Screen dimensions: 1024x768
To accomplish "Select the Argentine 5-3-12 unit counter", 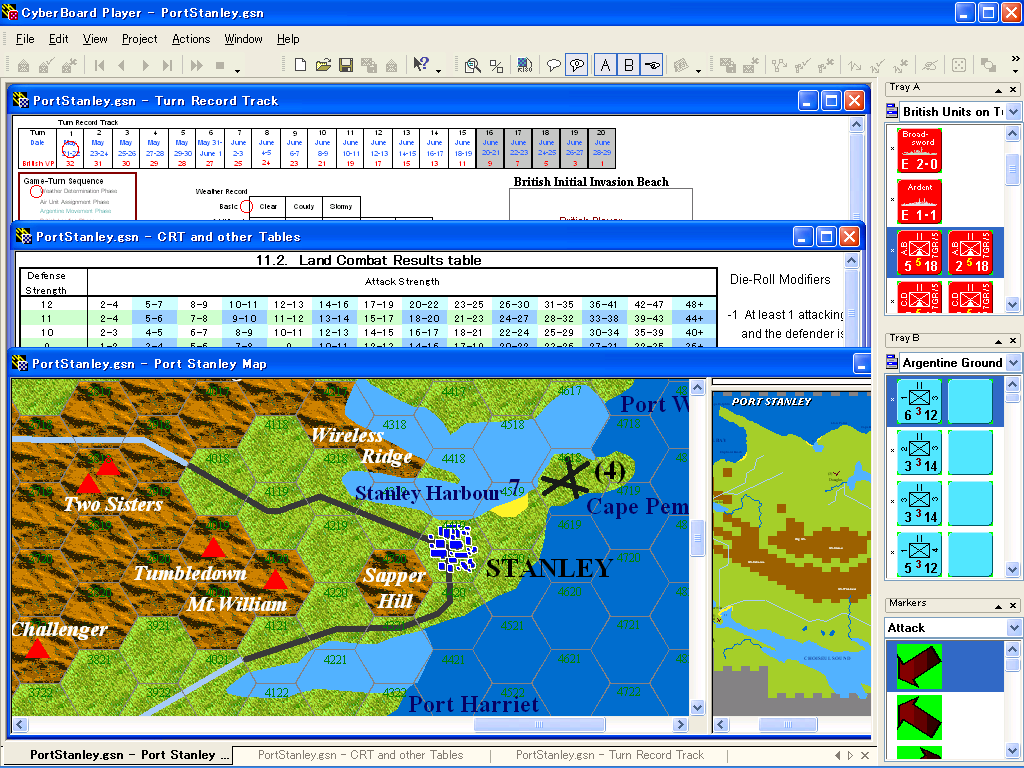I will (920, 554).
